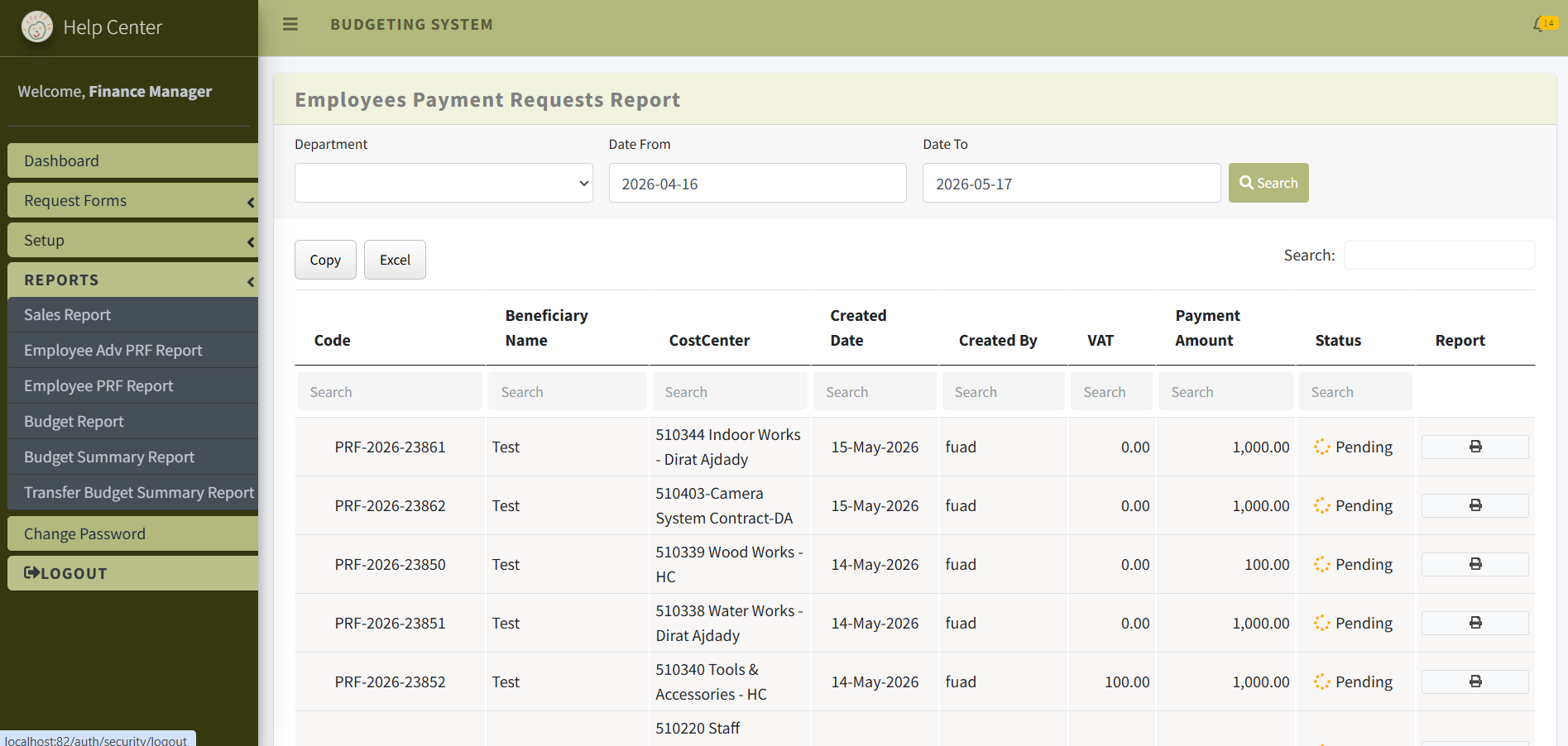The image size is (1568, 746).
Task: Click code PRF-2026-23851
Action: [x=390, y=623]
